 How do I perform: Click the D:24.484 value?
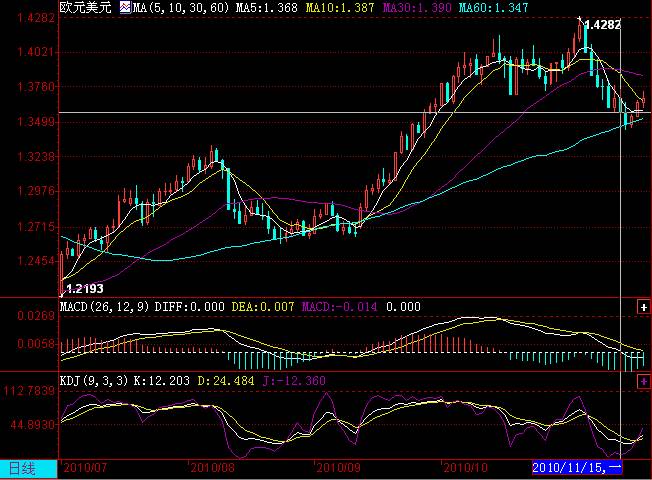pos(225,381)
